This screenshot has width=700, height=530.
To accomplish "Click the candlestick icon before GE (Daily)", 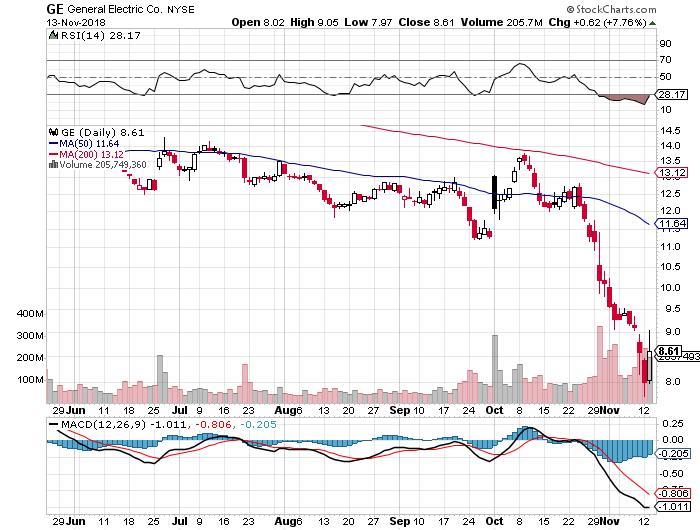I will [x=54, y=132].
